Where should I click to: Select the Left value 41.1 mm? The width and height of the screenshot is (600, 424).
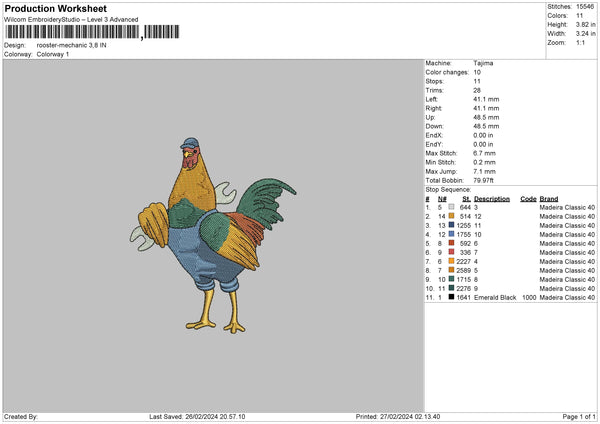pos(486,99)
